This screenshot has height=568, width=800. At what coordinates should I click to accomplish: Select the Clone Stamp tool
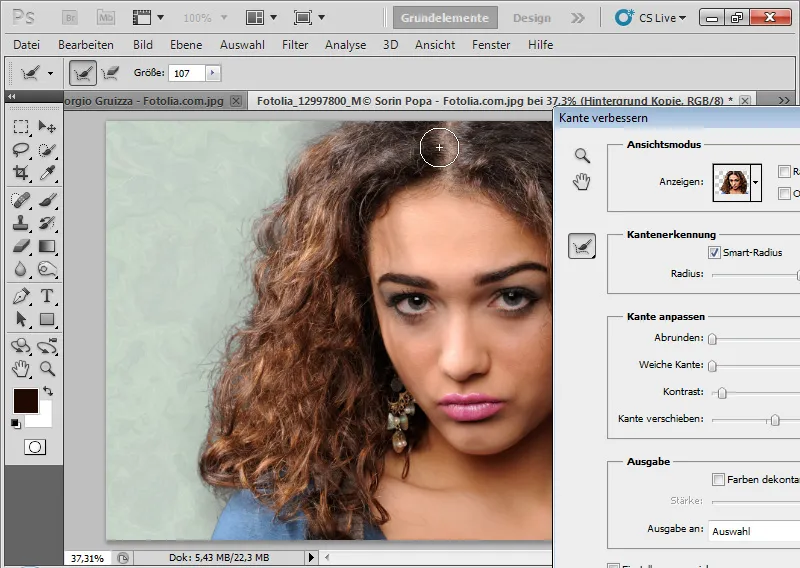tap(20, 223)
